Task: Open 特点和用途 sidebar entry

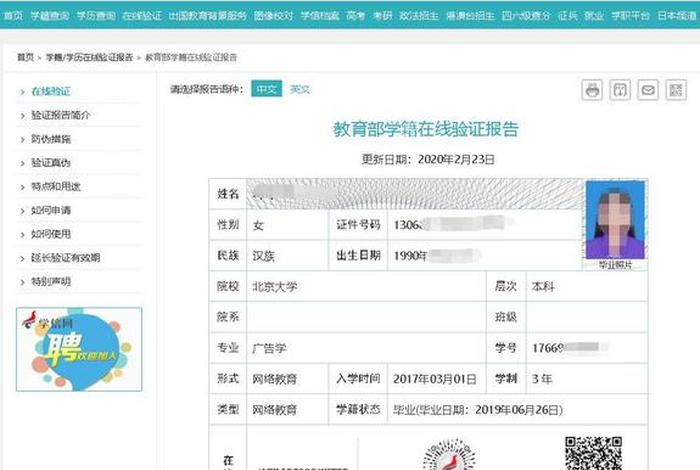Action: point(56,187)
